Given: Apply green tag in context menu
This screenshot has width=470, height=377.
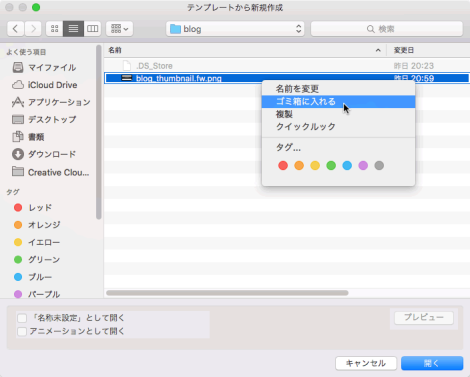Looking at the screenshot, I should [331, 166].
